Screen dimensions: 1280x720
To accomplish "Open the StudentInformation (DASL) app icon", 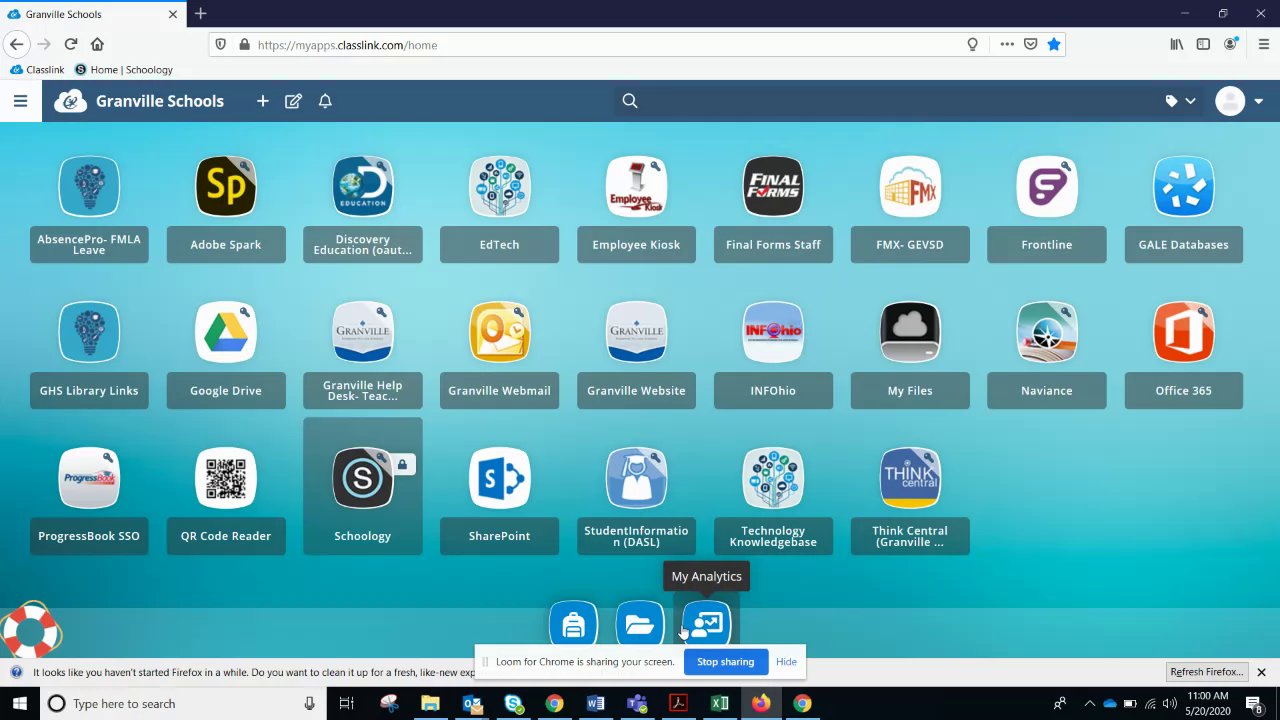I will [x=636, y=478].
